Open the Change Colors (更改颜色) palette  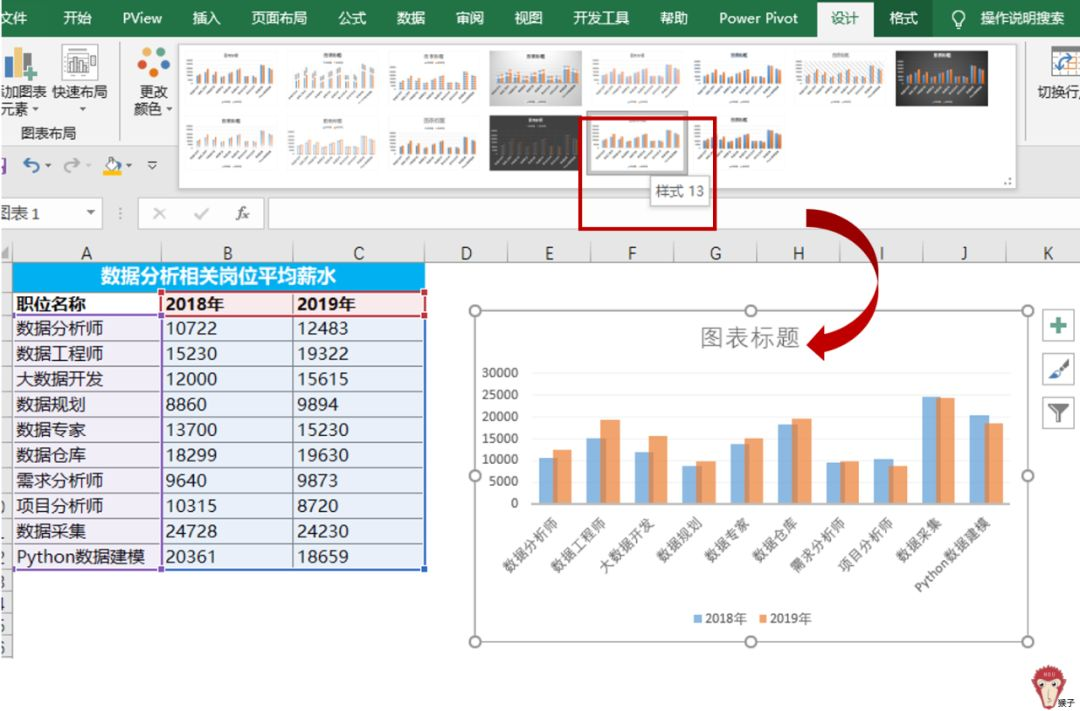click(153, 64)
